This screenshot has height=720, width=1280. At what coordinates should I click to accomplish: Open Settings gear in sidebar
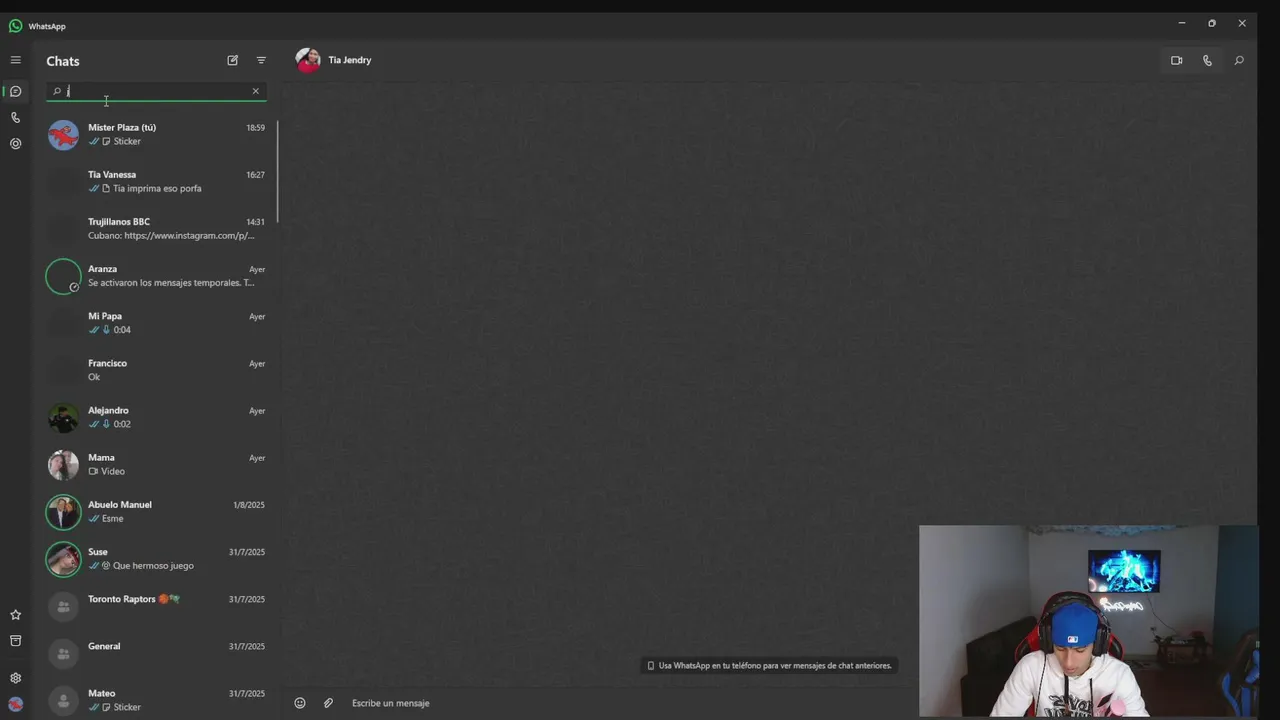point(15,678)
